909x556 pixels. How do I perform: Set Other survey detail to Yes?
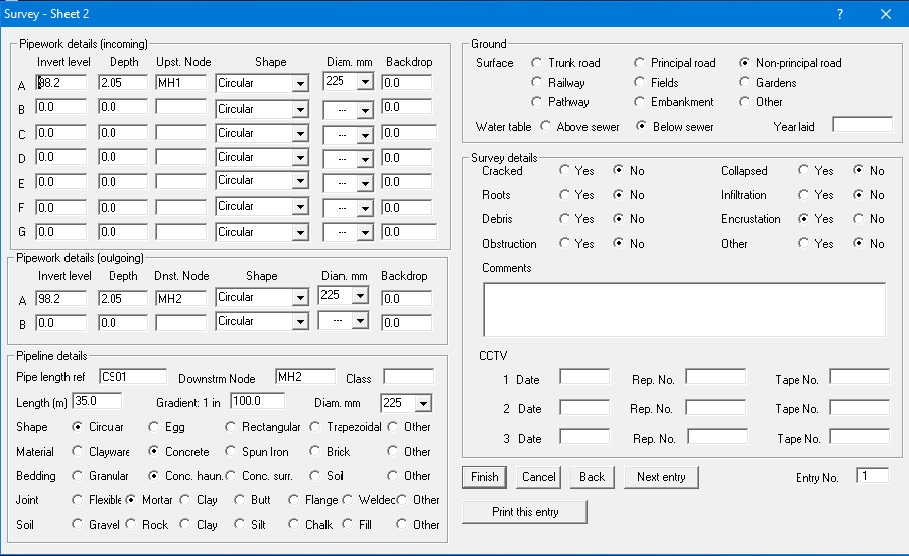point(816,244)
